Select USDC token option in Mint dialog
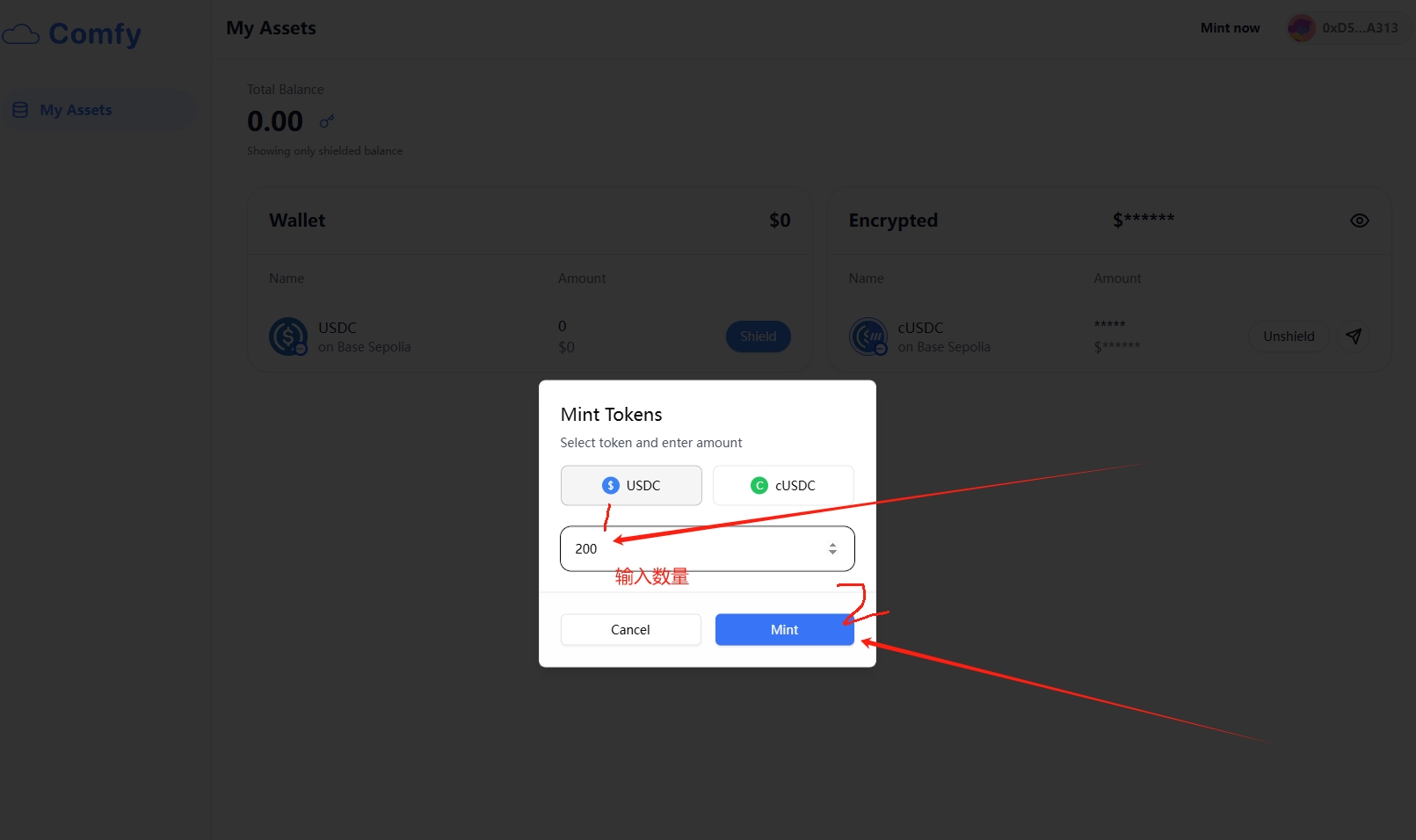Viewport: 1416px width, 840px height. [x=631, y=486]
